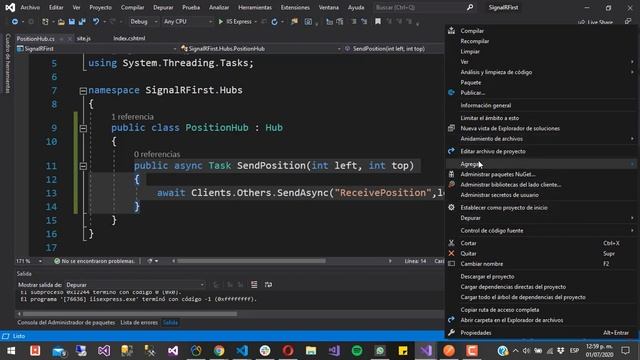Open the Mostrar salida de Depurar dropdown

click(x=135, y=284)
